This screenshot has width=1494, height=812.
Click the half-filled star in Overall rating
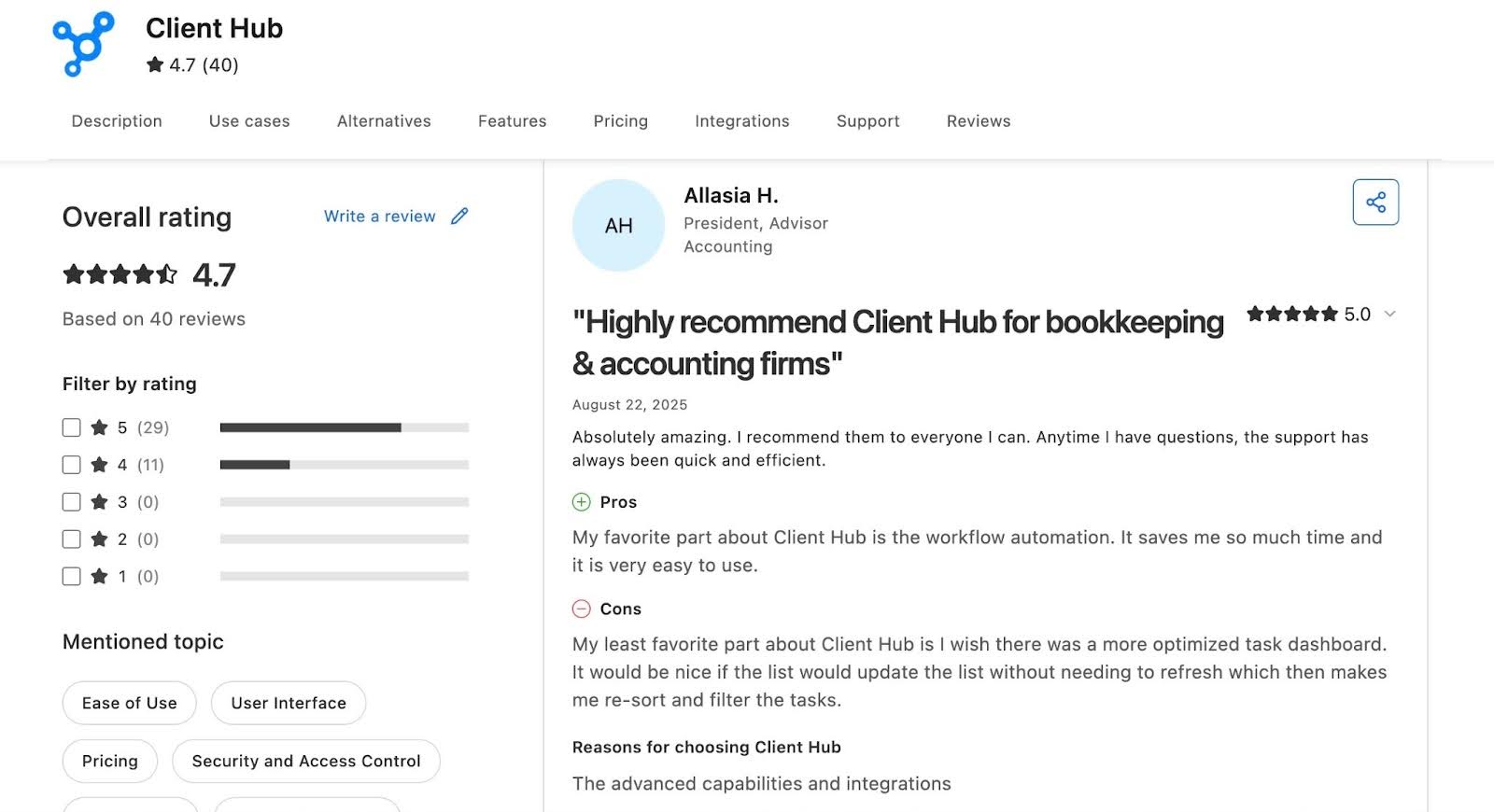click(x=168, y=273)
